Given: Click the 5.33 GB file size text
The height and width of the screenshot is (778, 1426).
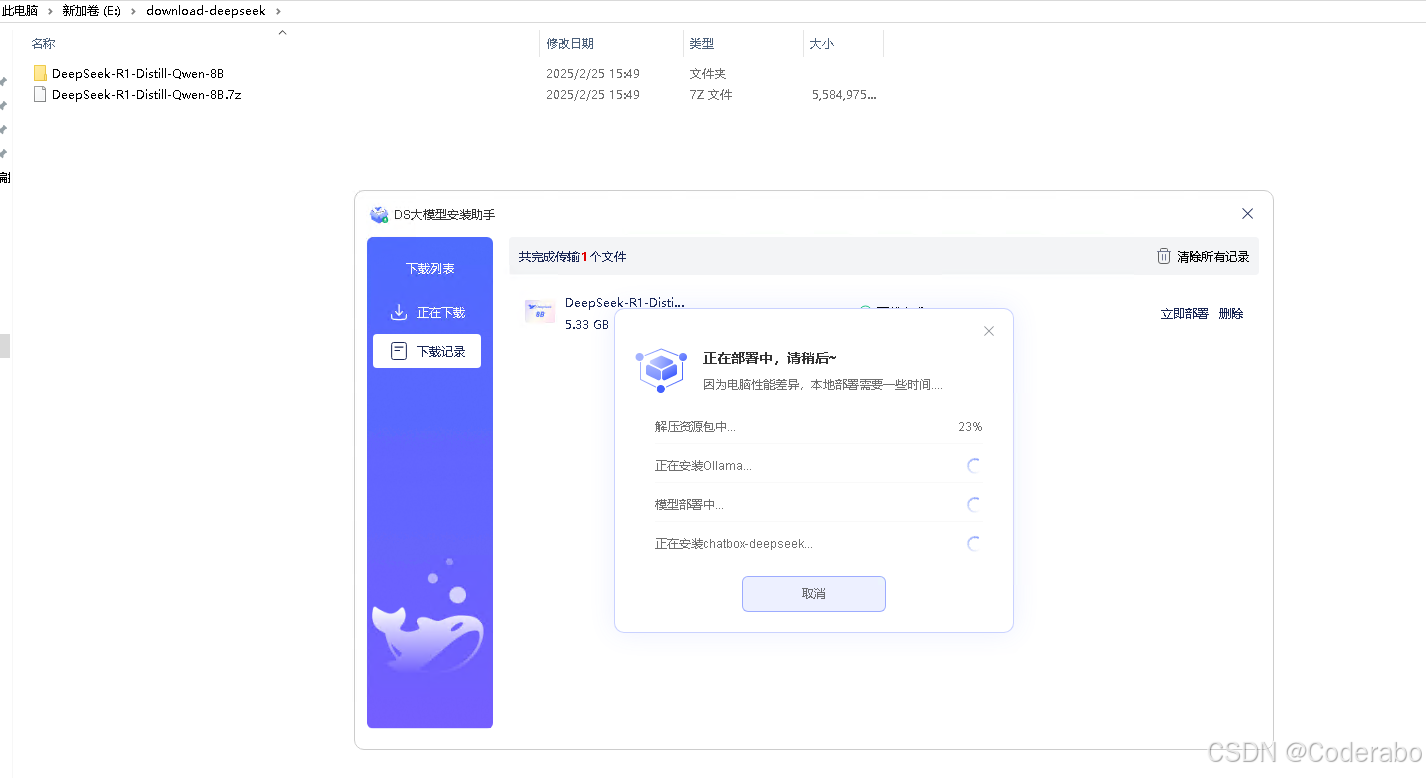Looking at the screenshot, I should (x=587, y=325).
